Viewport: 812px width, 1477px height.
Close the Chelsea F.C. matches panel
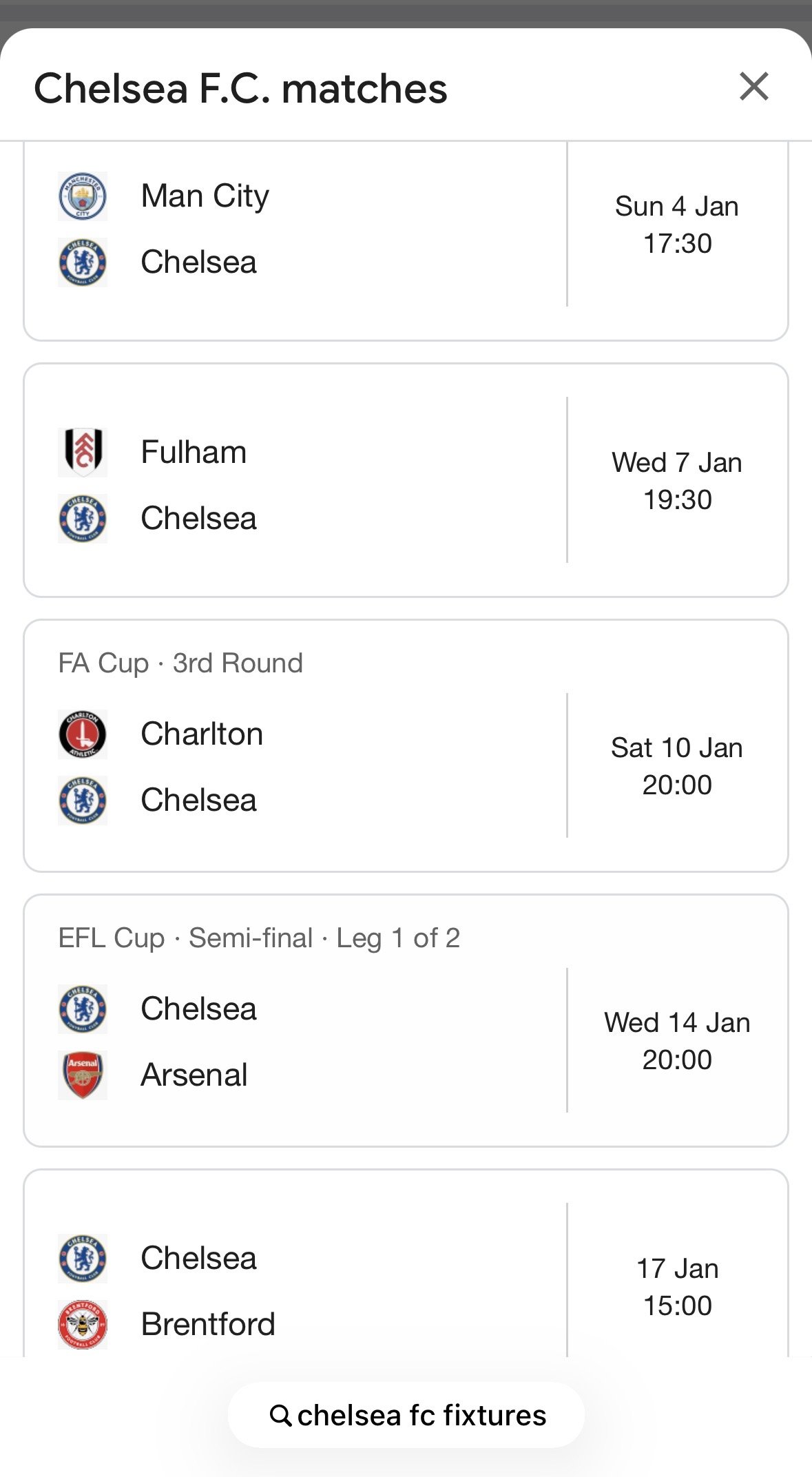(753, 87)
